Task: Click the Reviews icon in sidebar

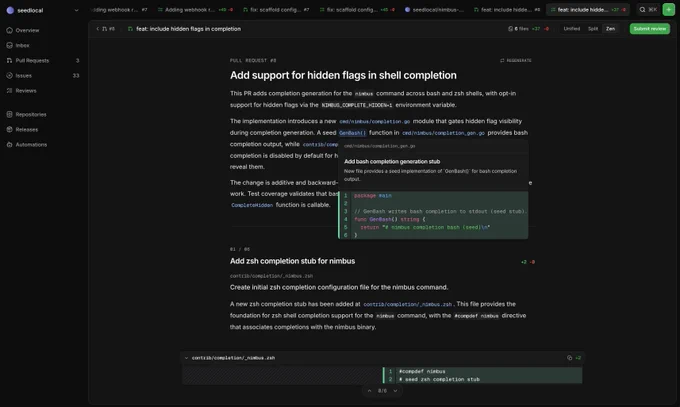Action: point(10,91)
